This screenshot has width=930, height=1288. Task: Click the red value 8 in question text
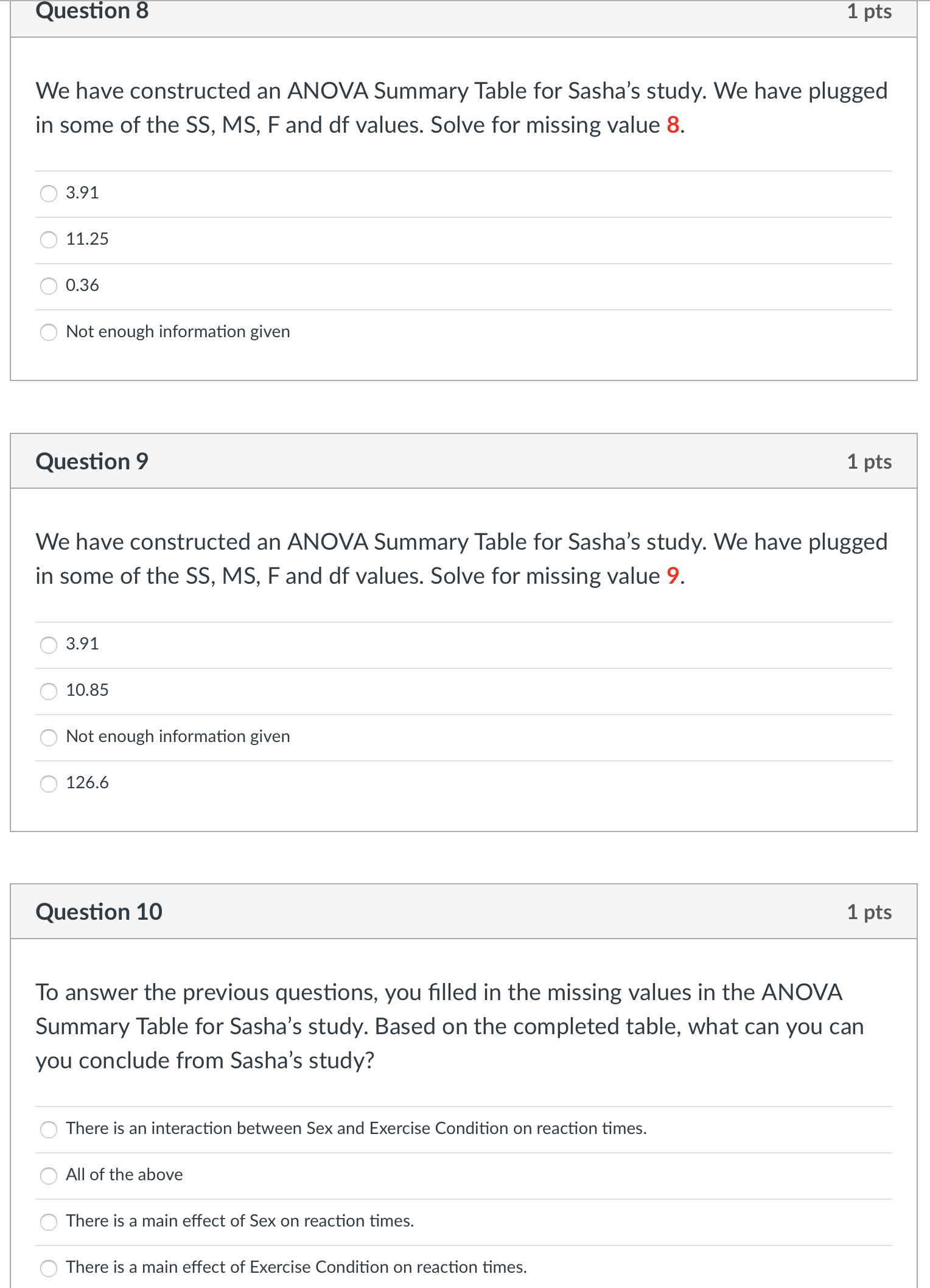[673, 125]
